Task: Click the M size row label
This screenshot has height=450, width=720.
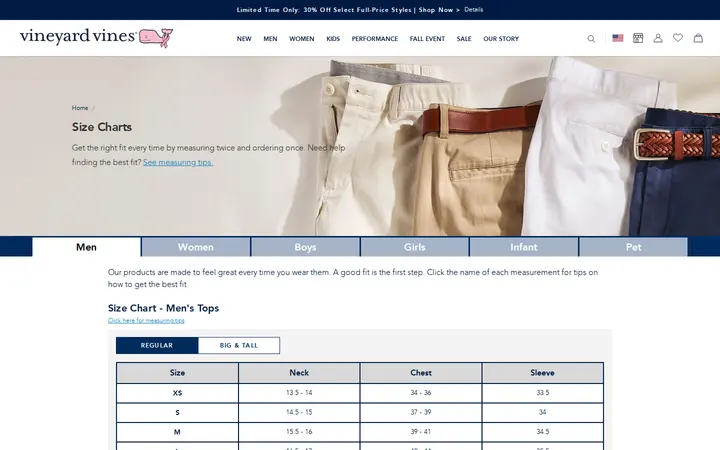Action: (177, 432)
